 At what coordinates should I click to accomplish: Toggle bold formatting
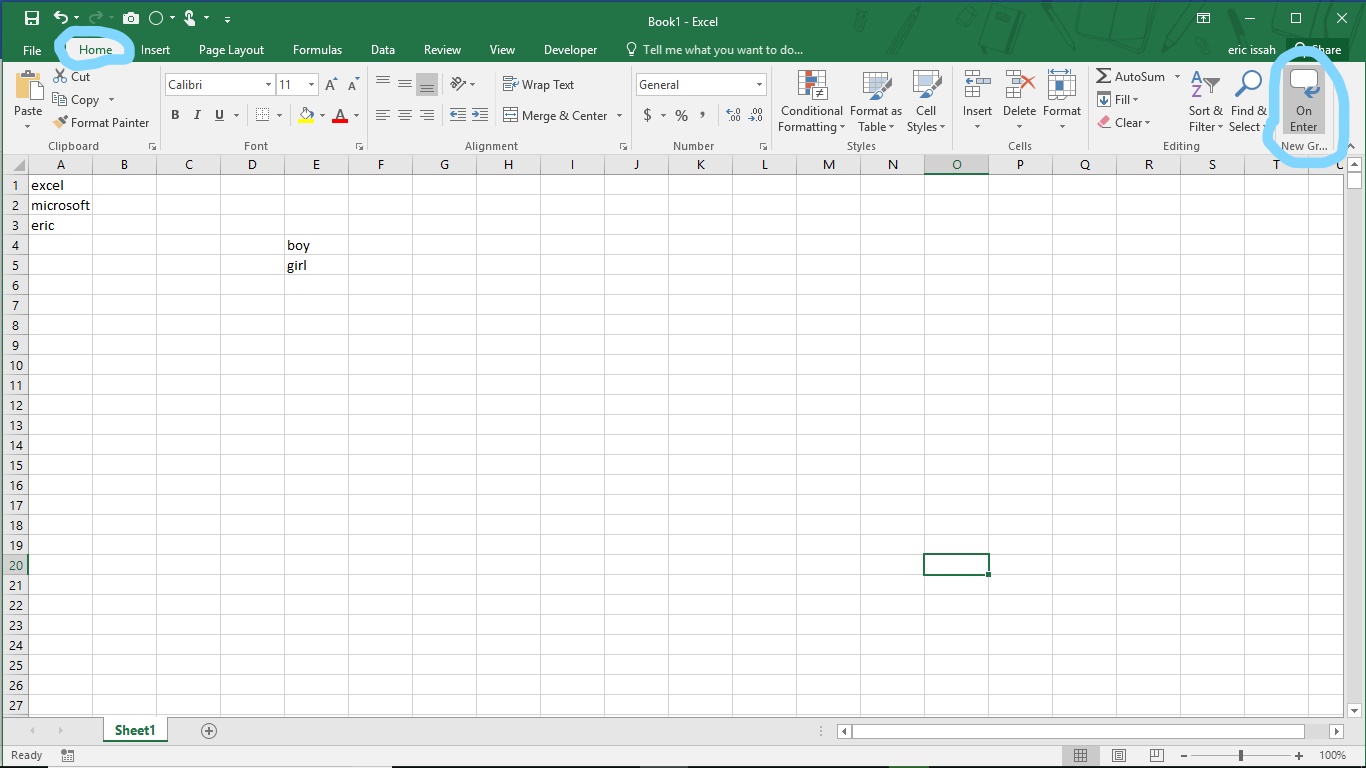[x=175, y=115]
